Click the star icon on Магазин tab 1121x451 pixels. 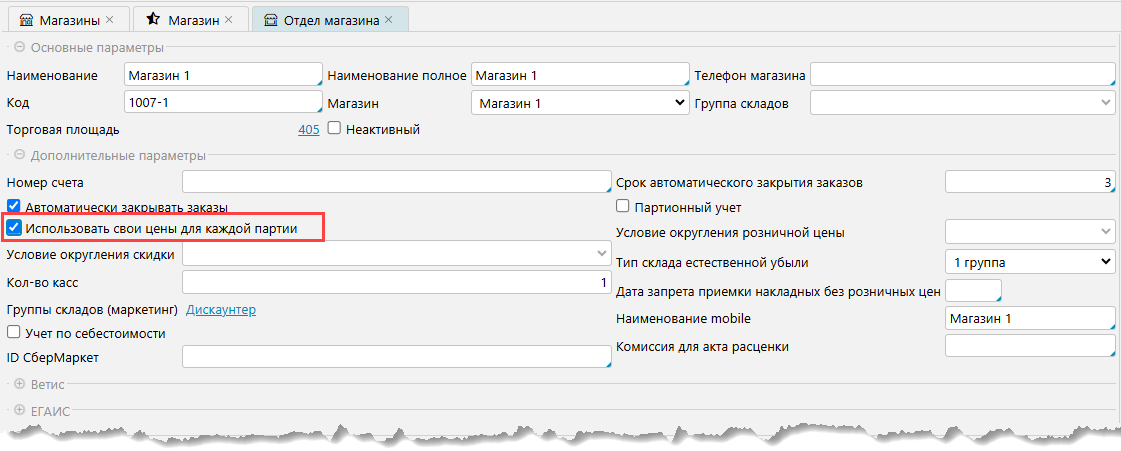(x=152, y=19)
